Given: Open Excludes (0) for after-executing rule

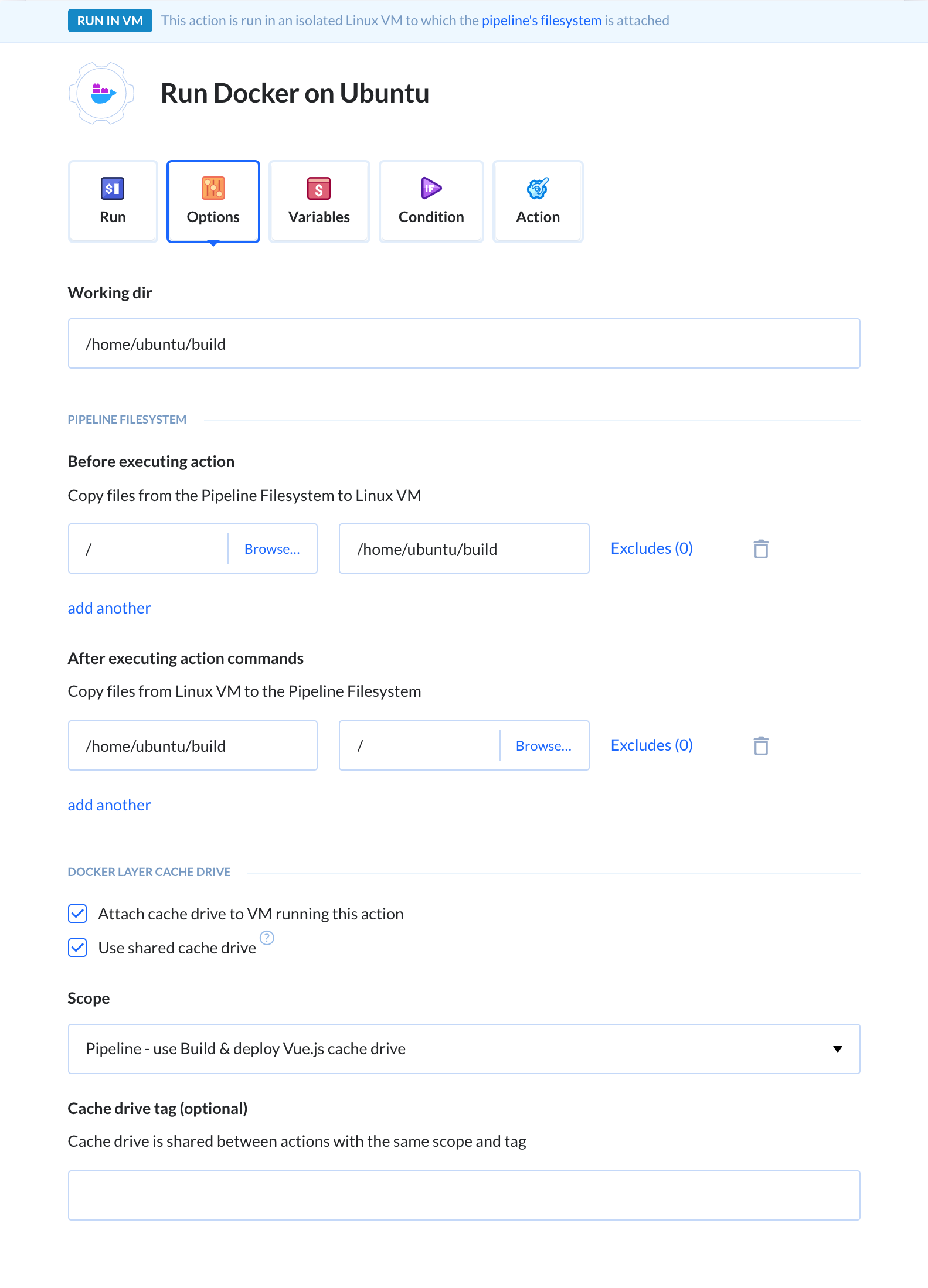Looking at the screenshot, I should coord(652,745).
